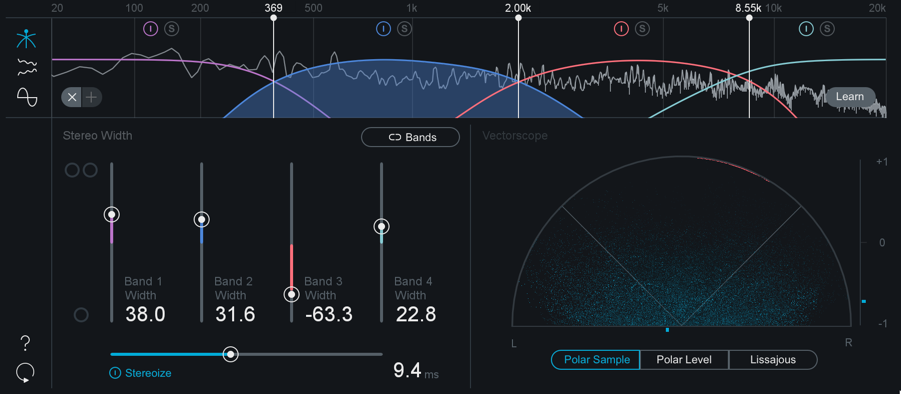
Task: Select the sine wave module icon
Action: point(26,97)
